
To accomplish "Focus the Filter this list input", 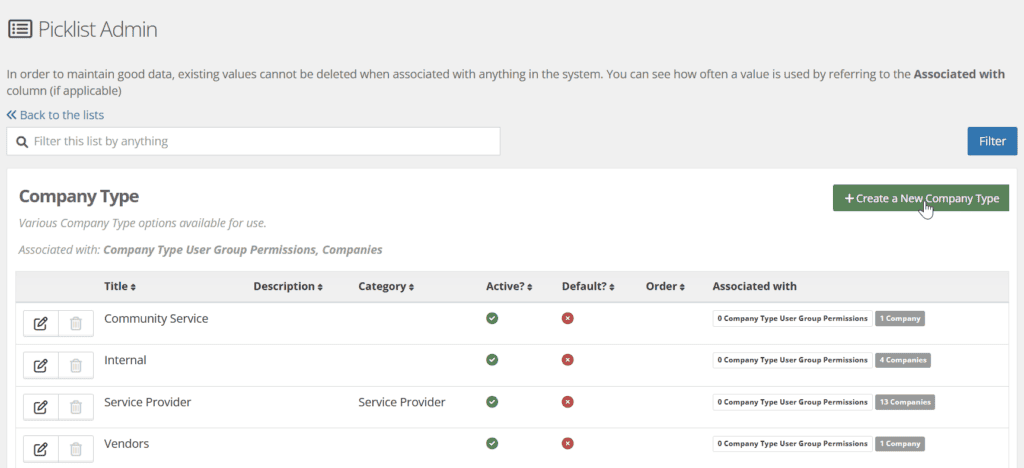I will 253,141.
